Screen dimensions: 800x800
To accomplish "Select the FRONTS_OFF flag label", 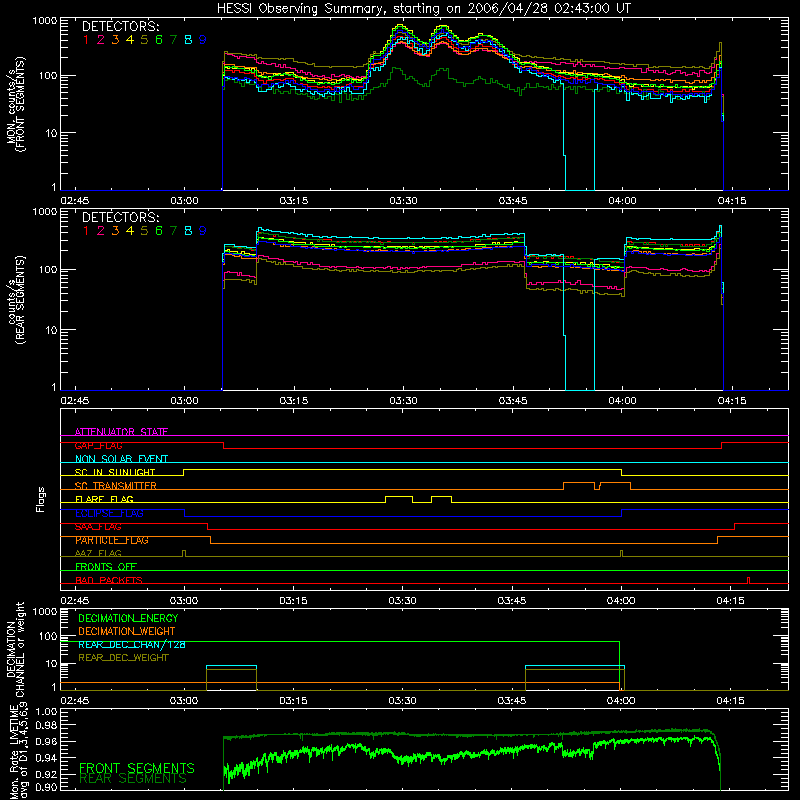I will coord(106,566).
